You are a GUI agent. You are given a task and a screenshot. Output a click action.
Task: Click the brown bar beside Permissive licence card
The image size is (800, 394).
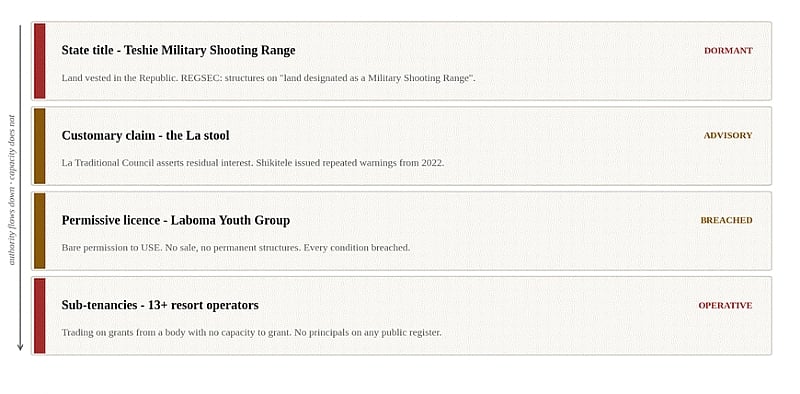[39, 231]
